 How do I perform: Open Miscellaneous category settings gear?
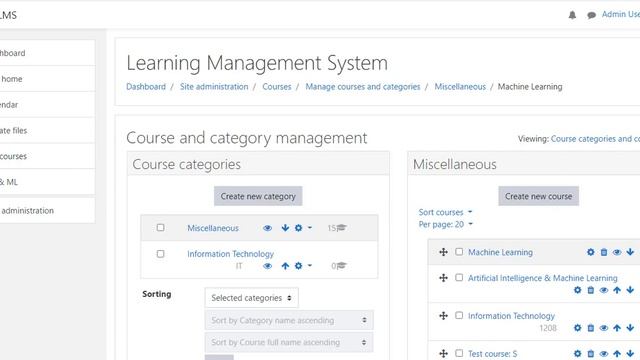tap(299, 228)
